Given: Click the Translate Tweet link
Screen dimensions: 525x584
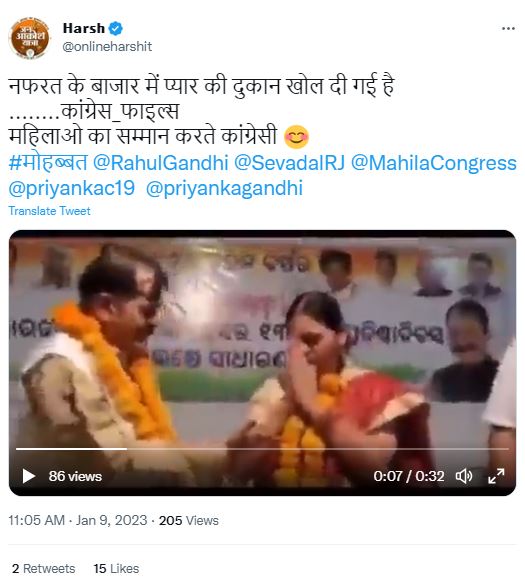Looking at the screenshot, I should [49, 211].
